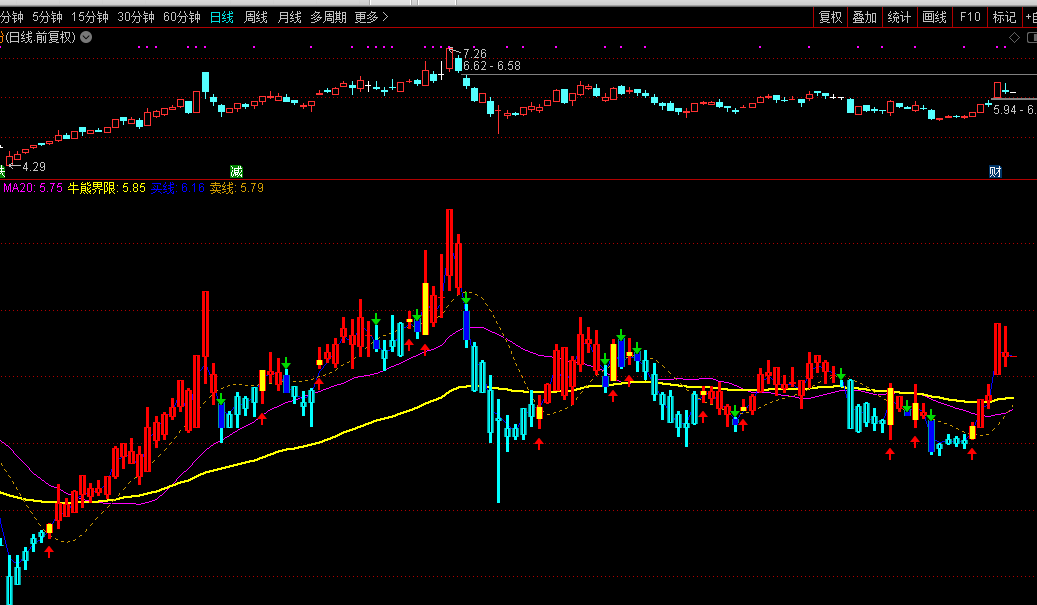
Task: Expand 更多 period options
Action: (x=370, y=17)
